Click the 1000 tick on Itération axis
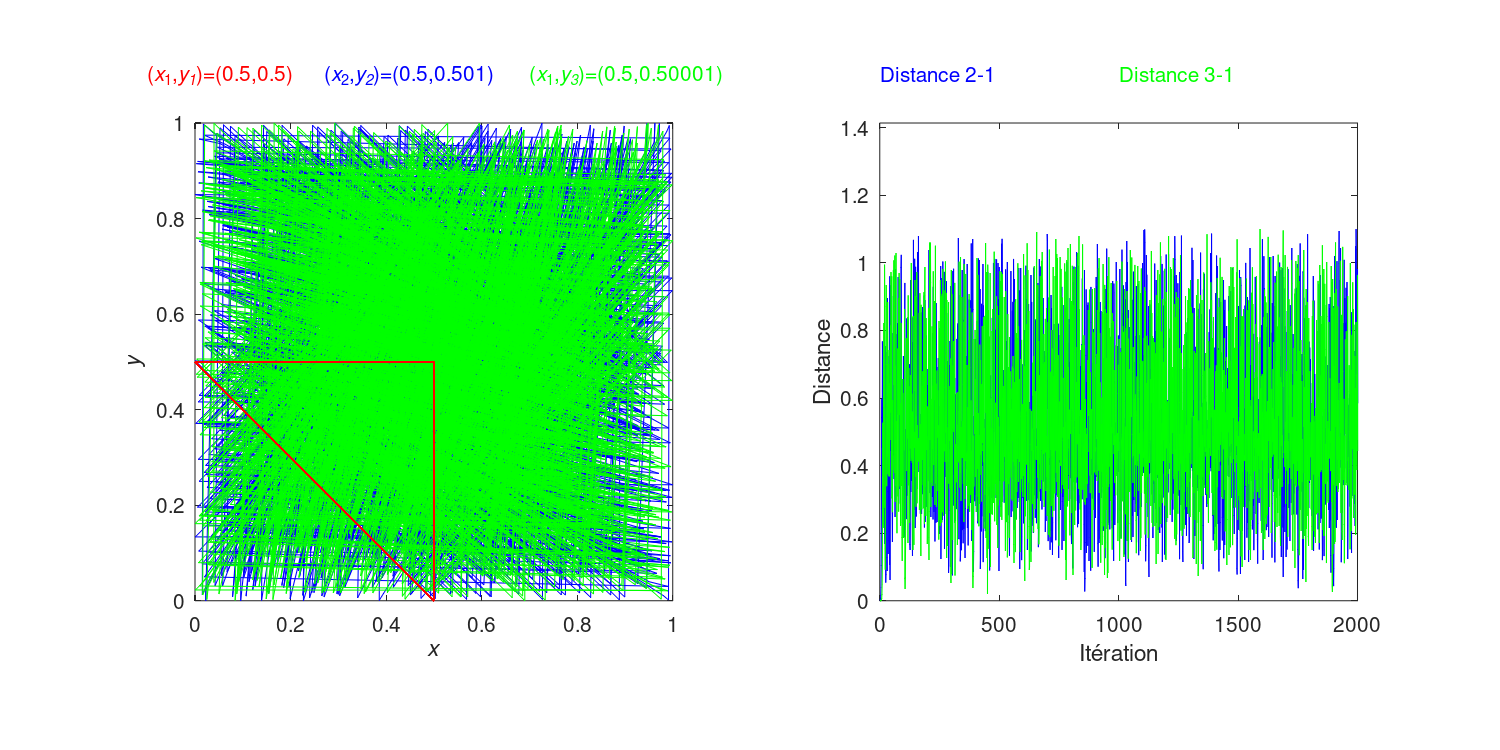The height and width of the screenshot is (750, 1500). [x=1118, y=625]
